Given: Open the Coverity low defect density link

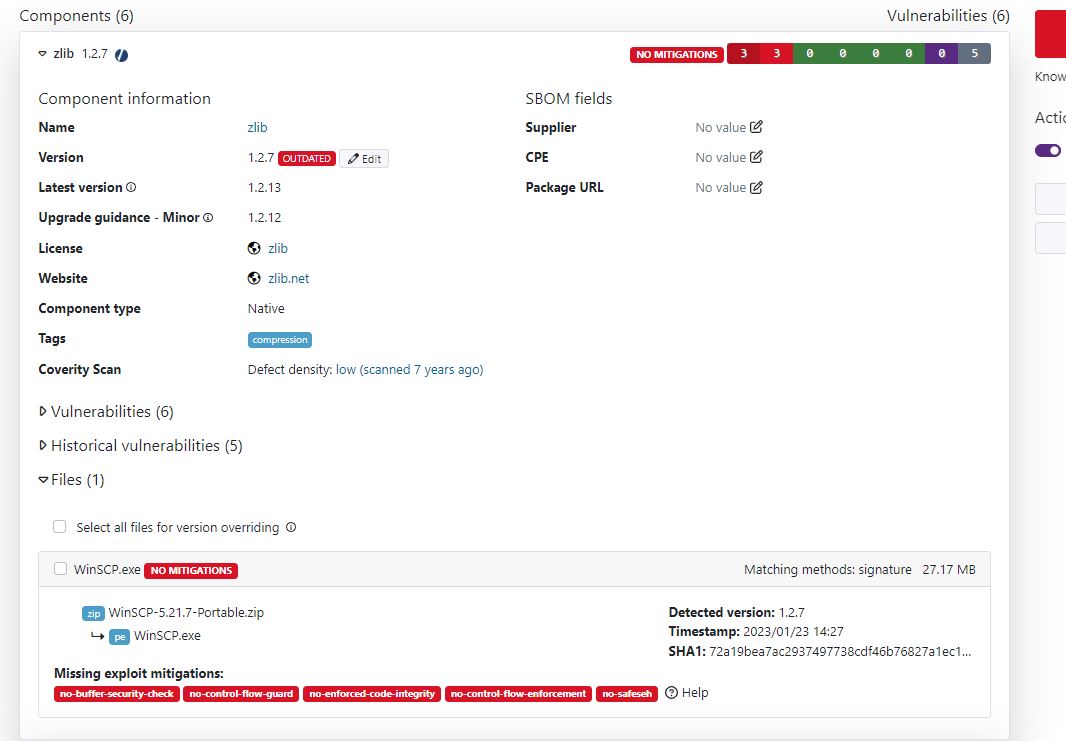Looking at the screenshot, I should [409, 370].
